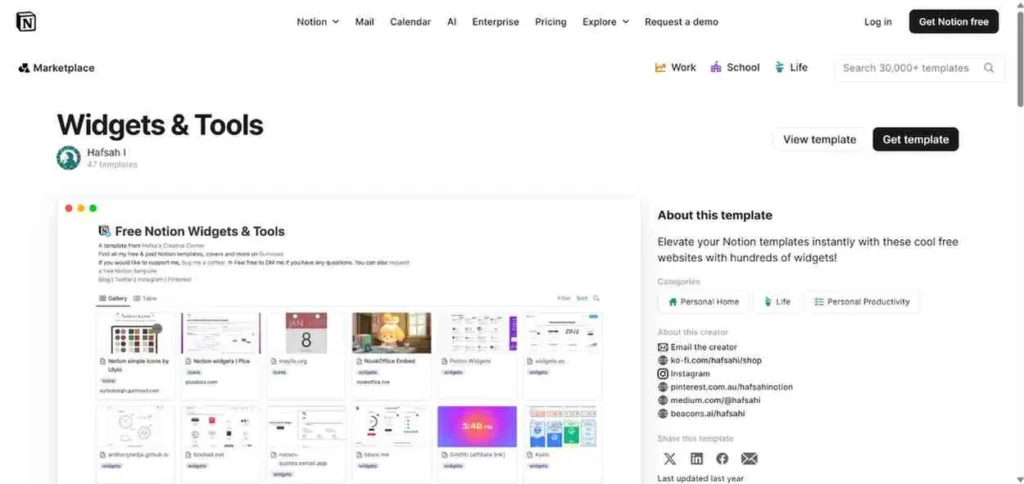Open the Instagram creator link

(x=690, y=373)
